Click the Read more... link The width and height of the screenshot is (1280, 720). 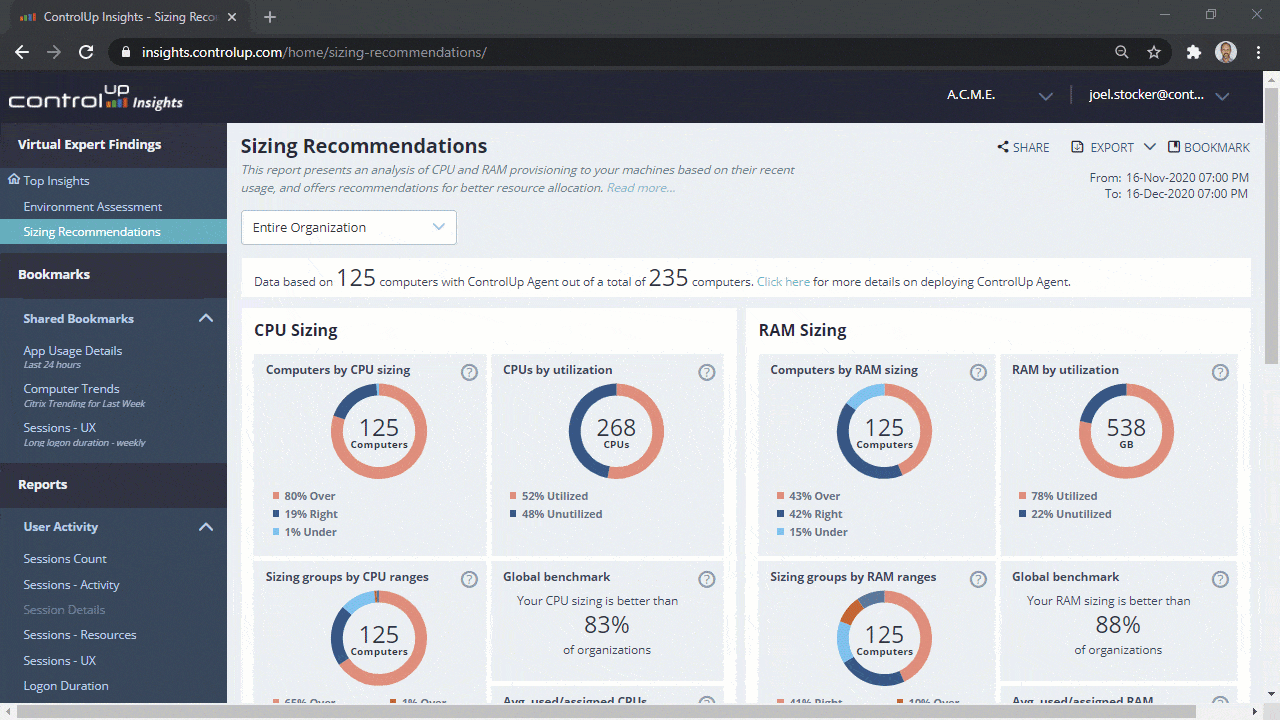[x=641, y=188]
